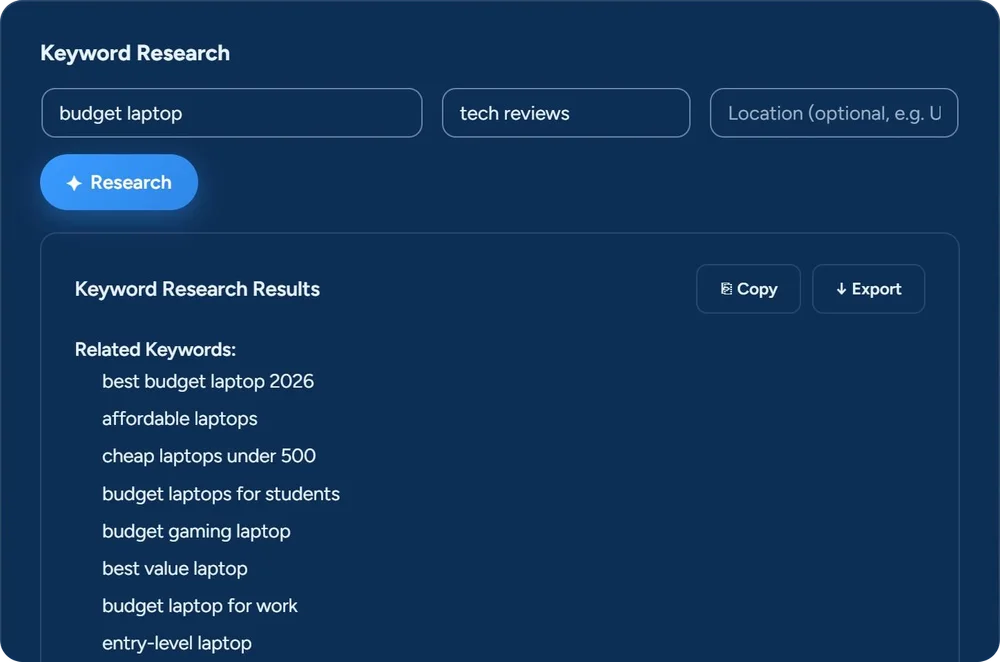Select 'best value laptop' keyword

click(x=175, y=569)
